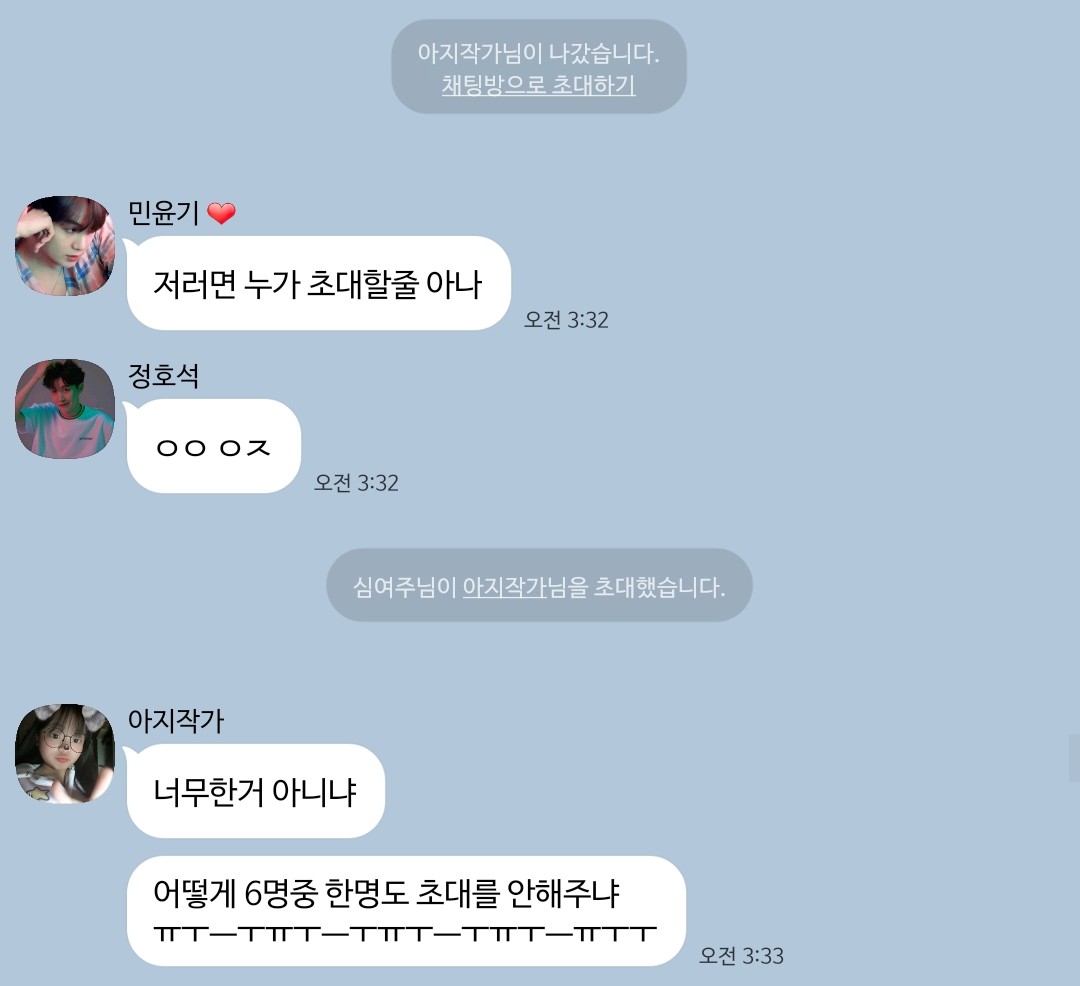The height and width of the screenshot is (986, 1080).
Task: Select the 저러면 누가 초대할줄 아나 message bubble
Action: point(318,283)
